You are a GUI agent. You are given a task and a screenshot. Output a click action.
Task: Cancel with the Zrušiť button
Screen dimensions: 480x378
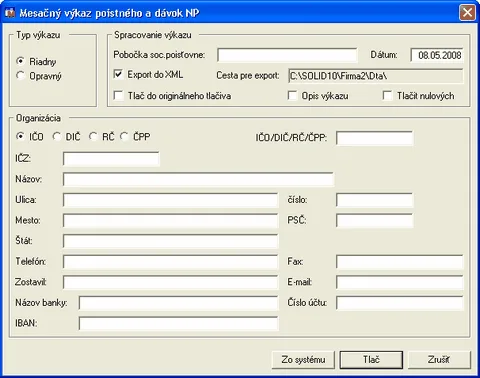pyautogui.click(x=439, y=360)
